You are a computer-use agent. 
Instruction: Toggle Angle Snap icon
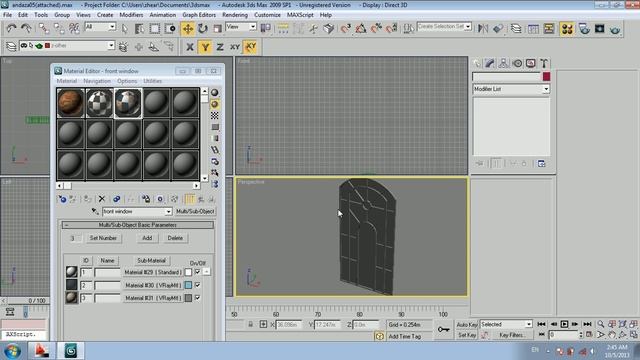[361, 28]
